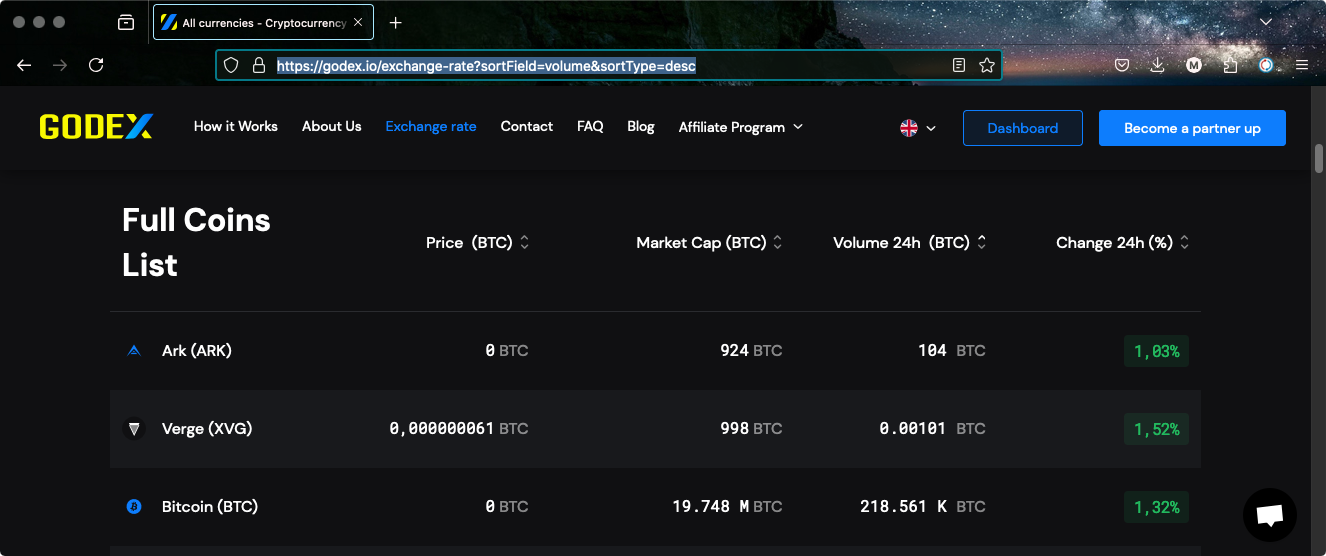Click Verge market cap 998 BTC
The width and height of the screenshot is (1326, 556).
[x=751, y=429]
